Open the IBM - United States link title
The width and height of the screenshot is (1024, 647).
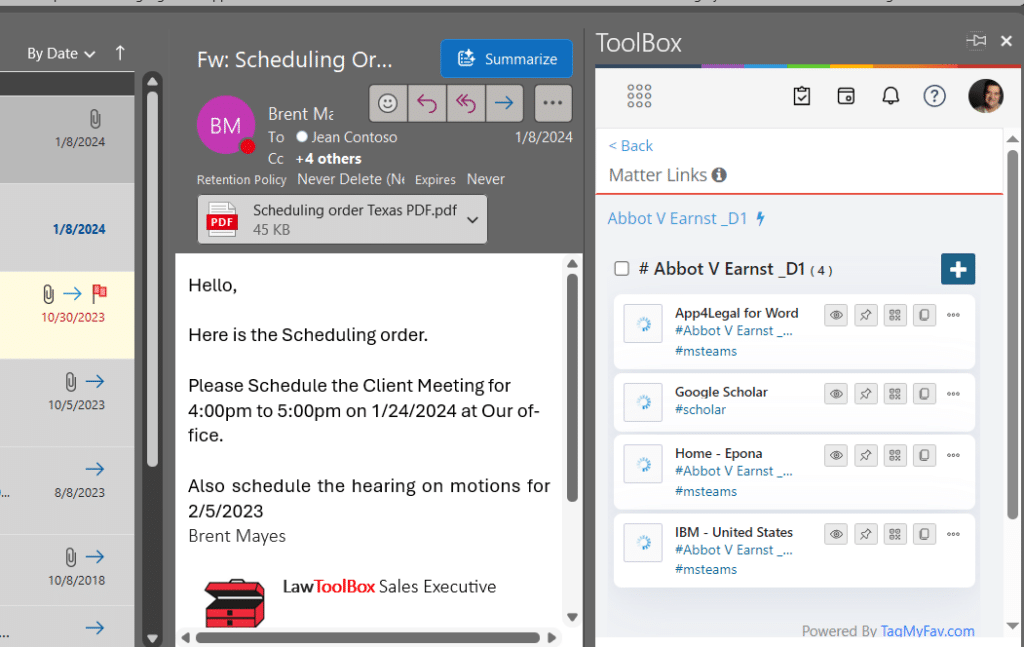[x=733, y=532]
